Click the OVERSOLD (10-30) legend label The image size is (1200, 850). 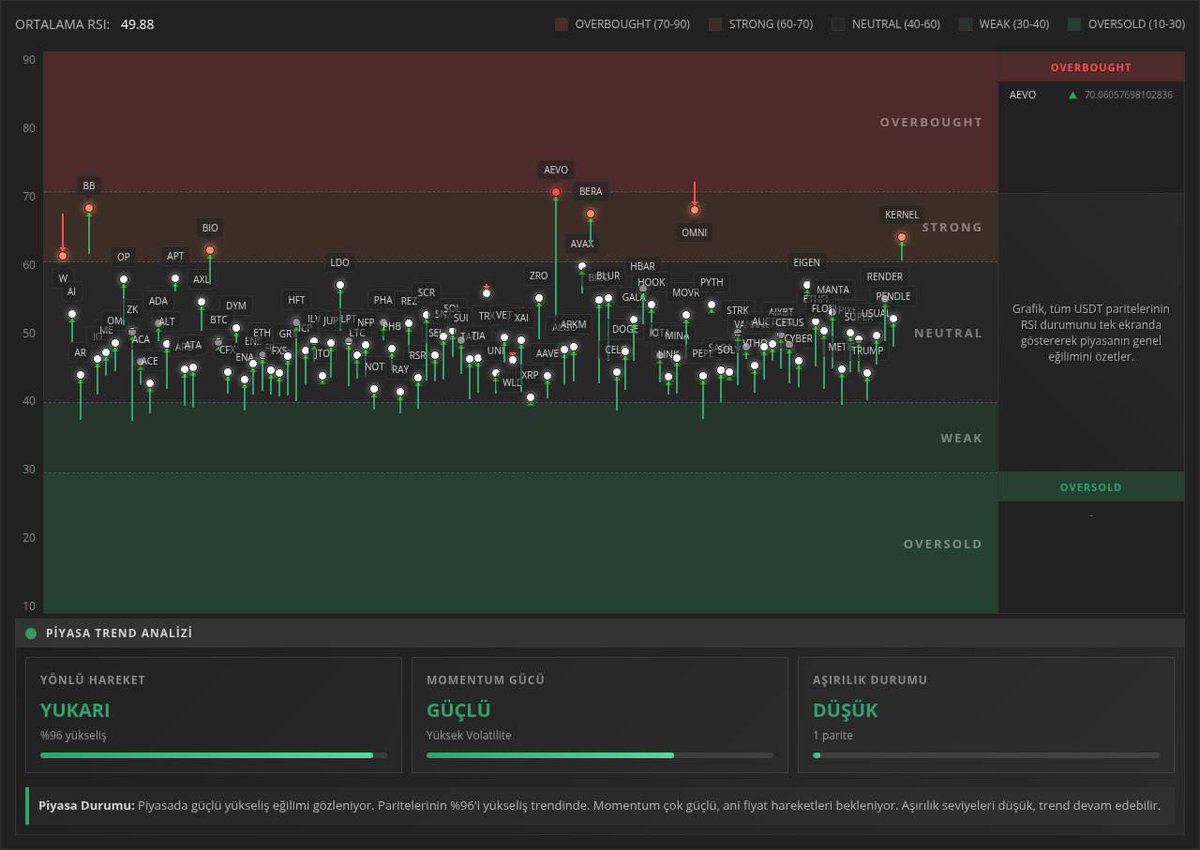pyautogui.click(x=1136, y=24)
